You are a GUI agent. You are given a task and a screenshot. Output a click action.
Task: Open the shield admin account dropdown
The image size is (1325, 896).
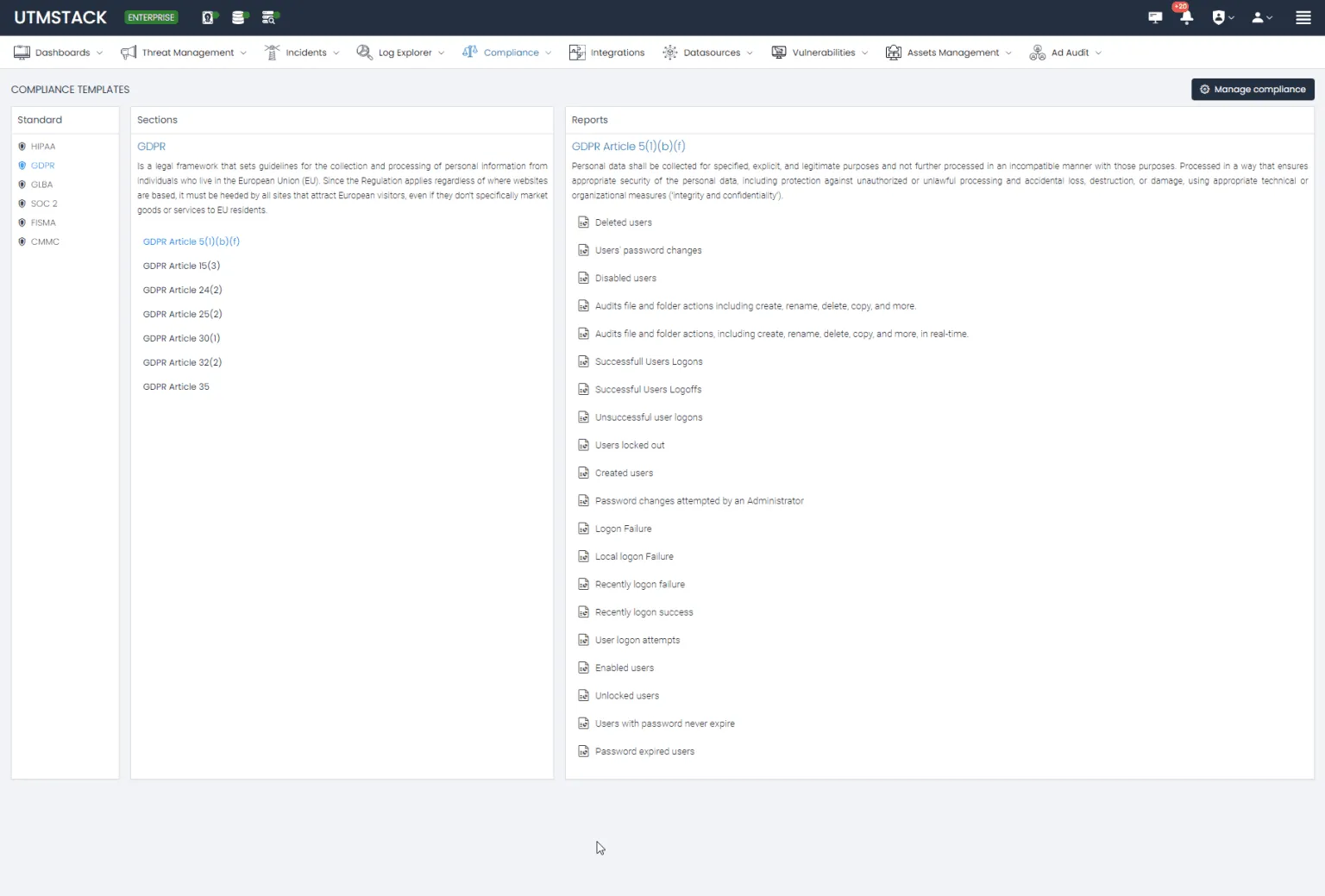[1222, 17]
